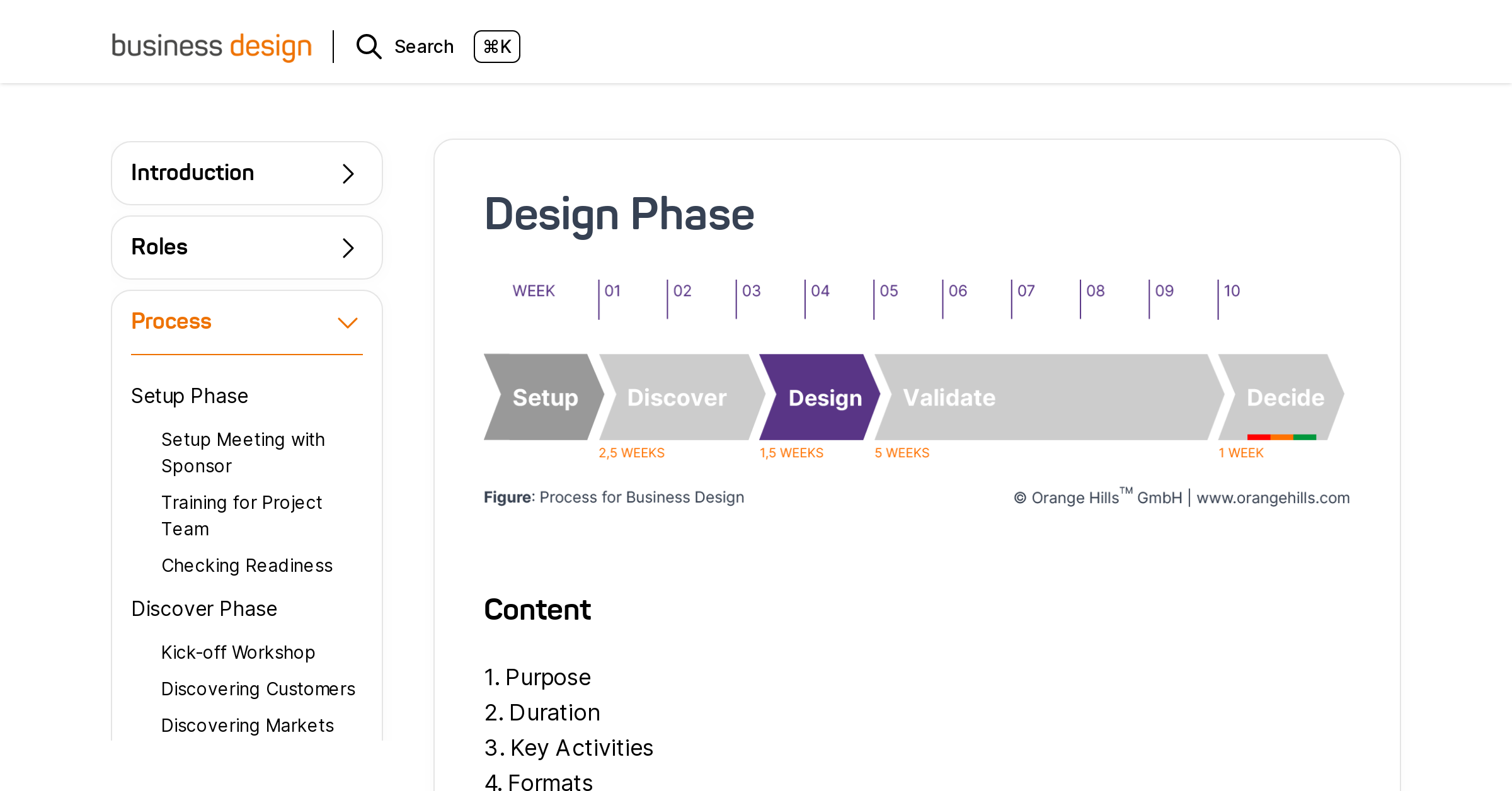The height and width of the screenshot is (791, 1512).
Task: Click the business design logo
Action: (x=212, y=45)
